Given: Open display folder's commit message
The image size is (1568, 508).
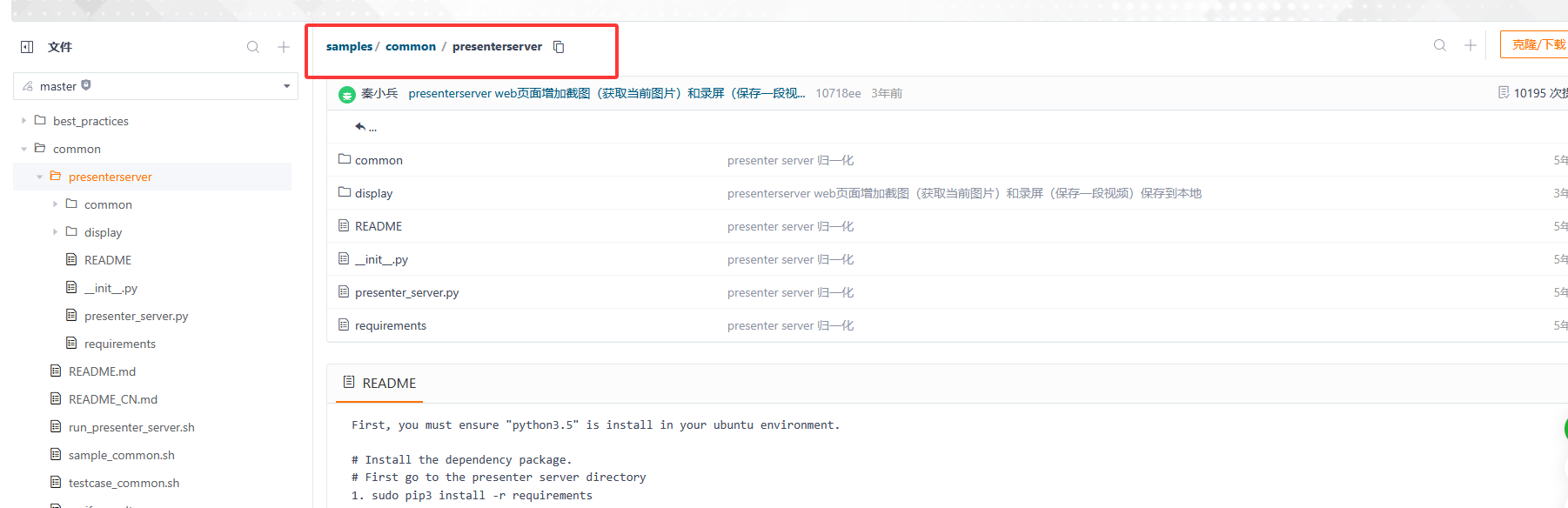Looking at the screenshot, I should click(x=964, y=193).
